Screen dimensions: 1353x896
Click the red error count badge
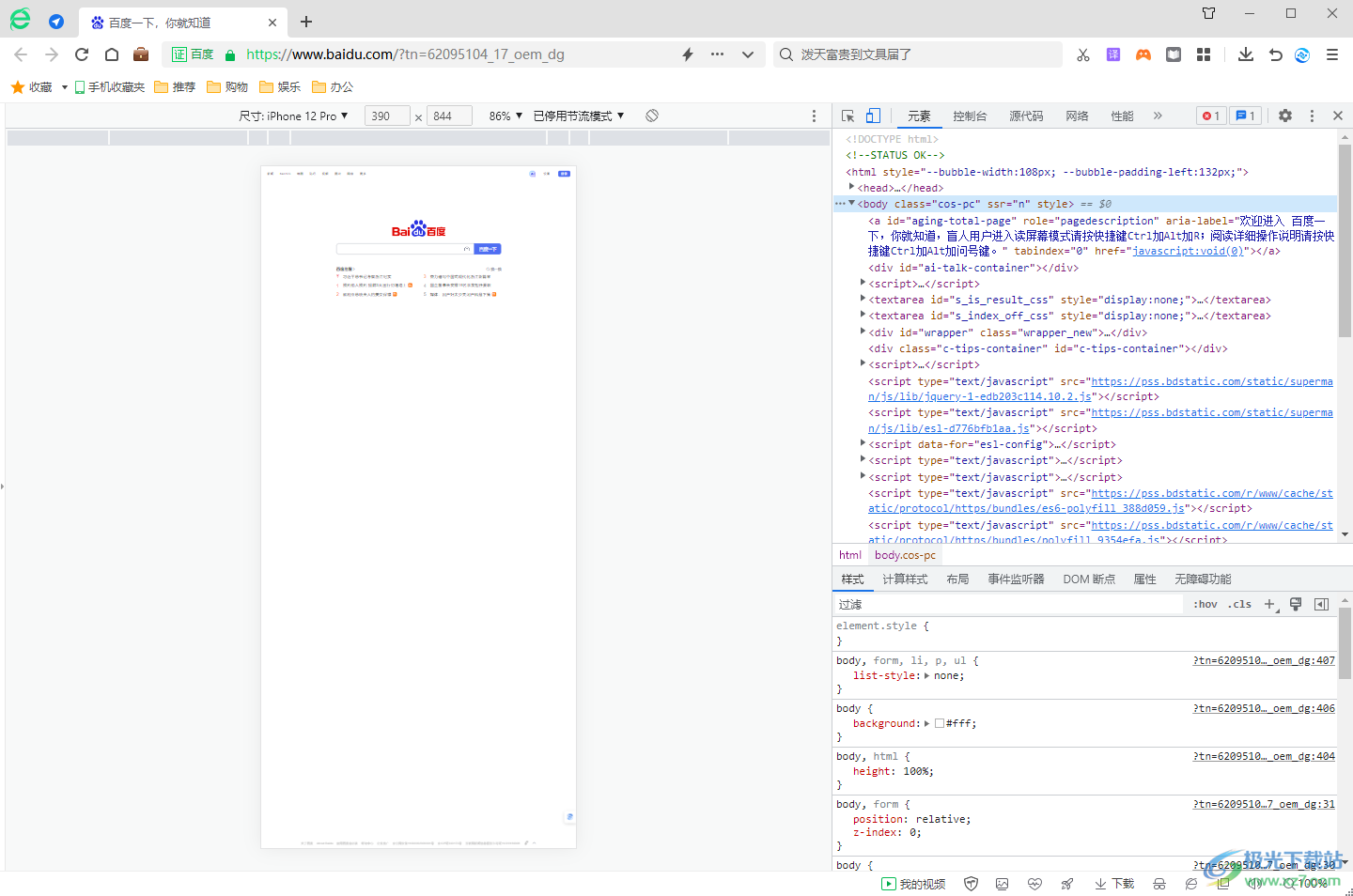point(1211,116)
